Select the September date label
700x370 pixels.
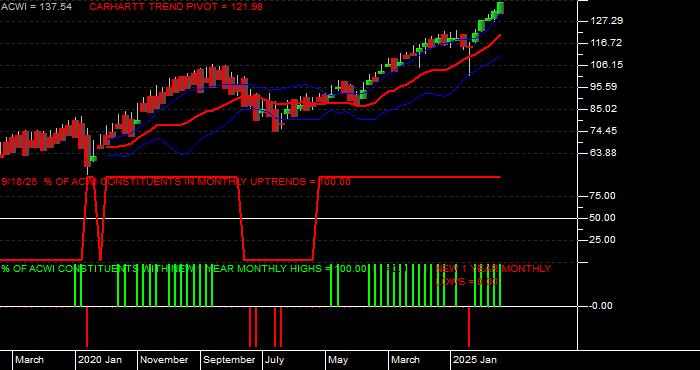click(x=229, y=360)
